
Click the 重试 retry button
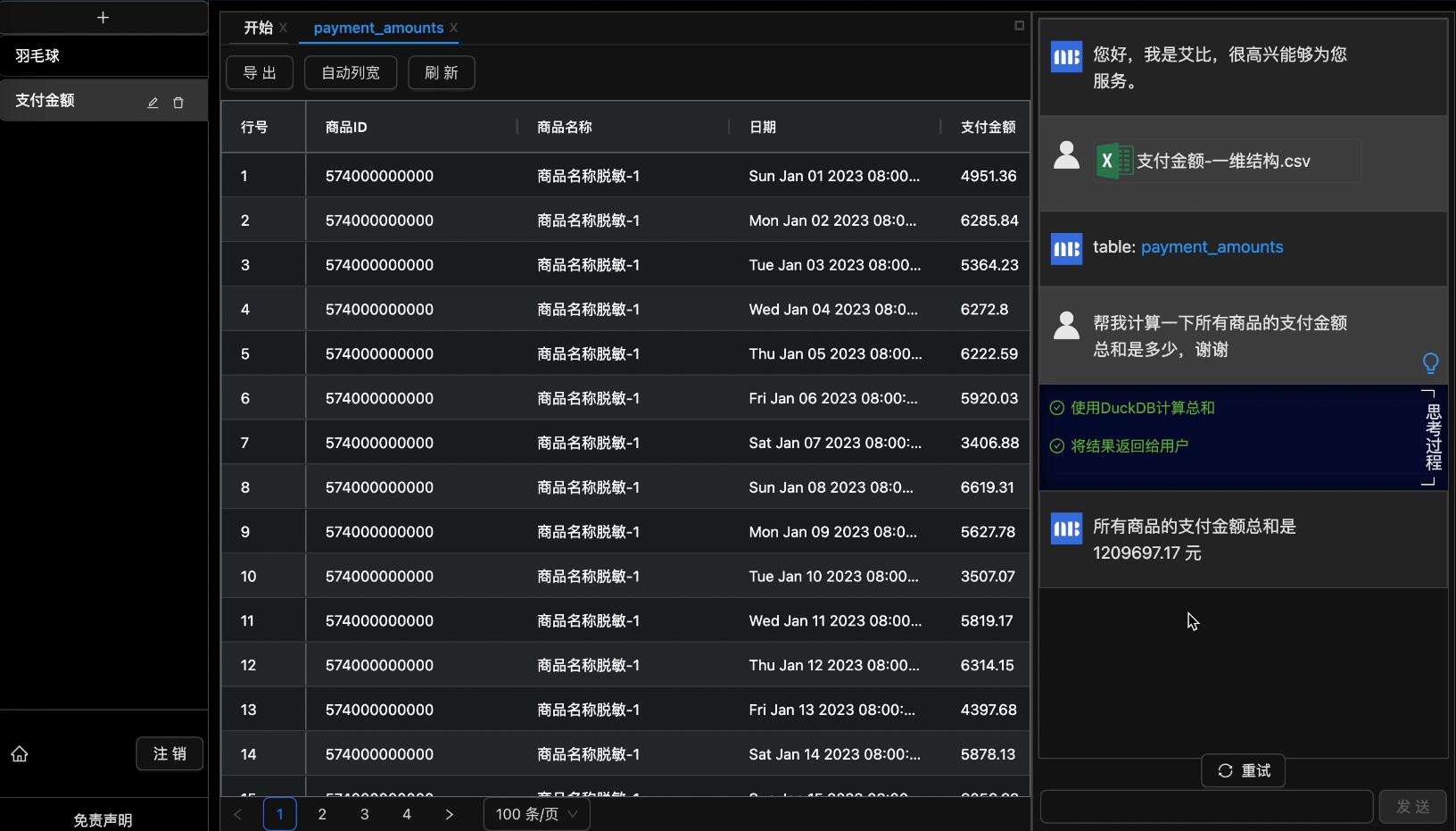pos(1243,770)
